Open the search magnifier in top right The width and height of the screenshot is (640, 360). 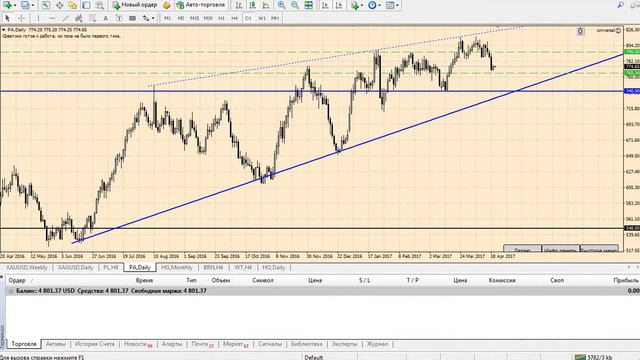620,5
